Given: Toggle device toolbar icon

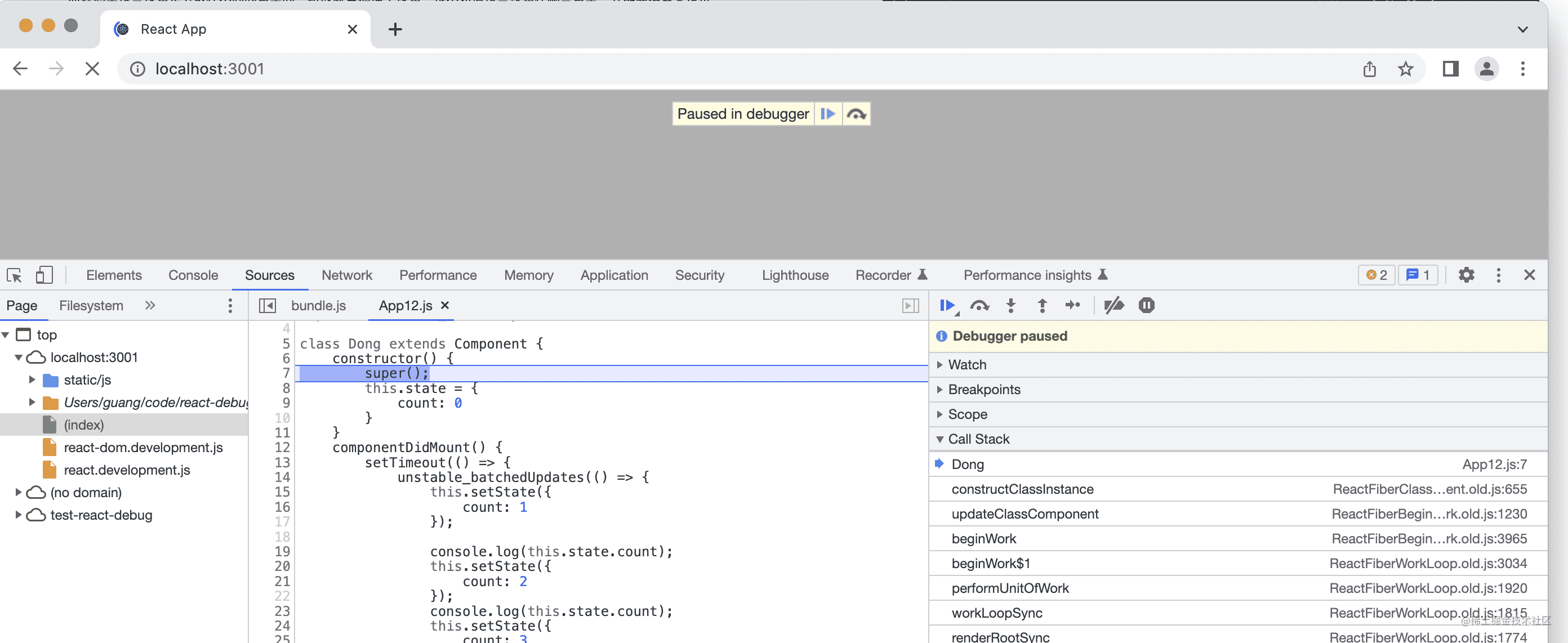Looking at the screenshot, I should (x=44, y=275).
